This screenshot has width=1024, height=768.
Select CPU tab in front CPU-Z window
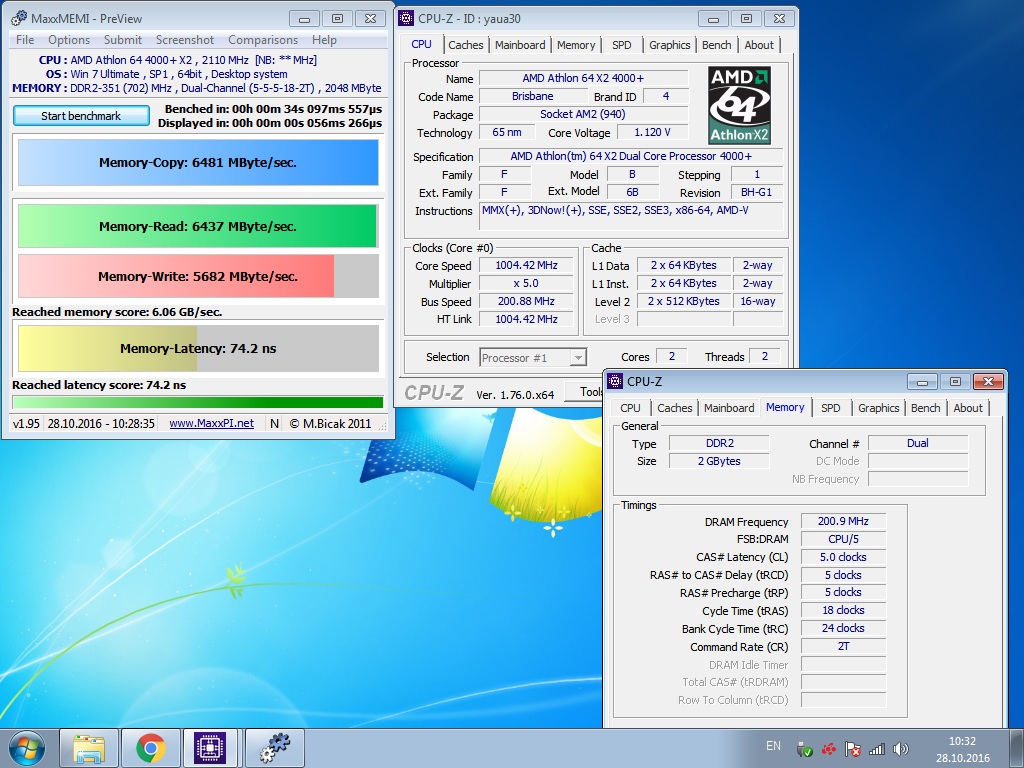pyautogui.click(x=630, y=408)
